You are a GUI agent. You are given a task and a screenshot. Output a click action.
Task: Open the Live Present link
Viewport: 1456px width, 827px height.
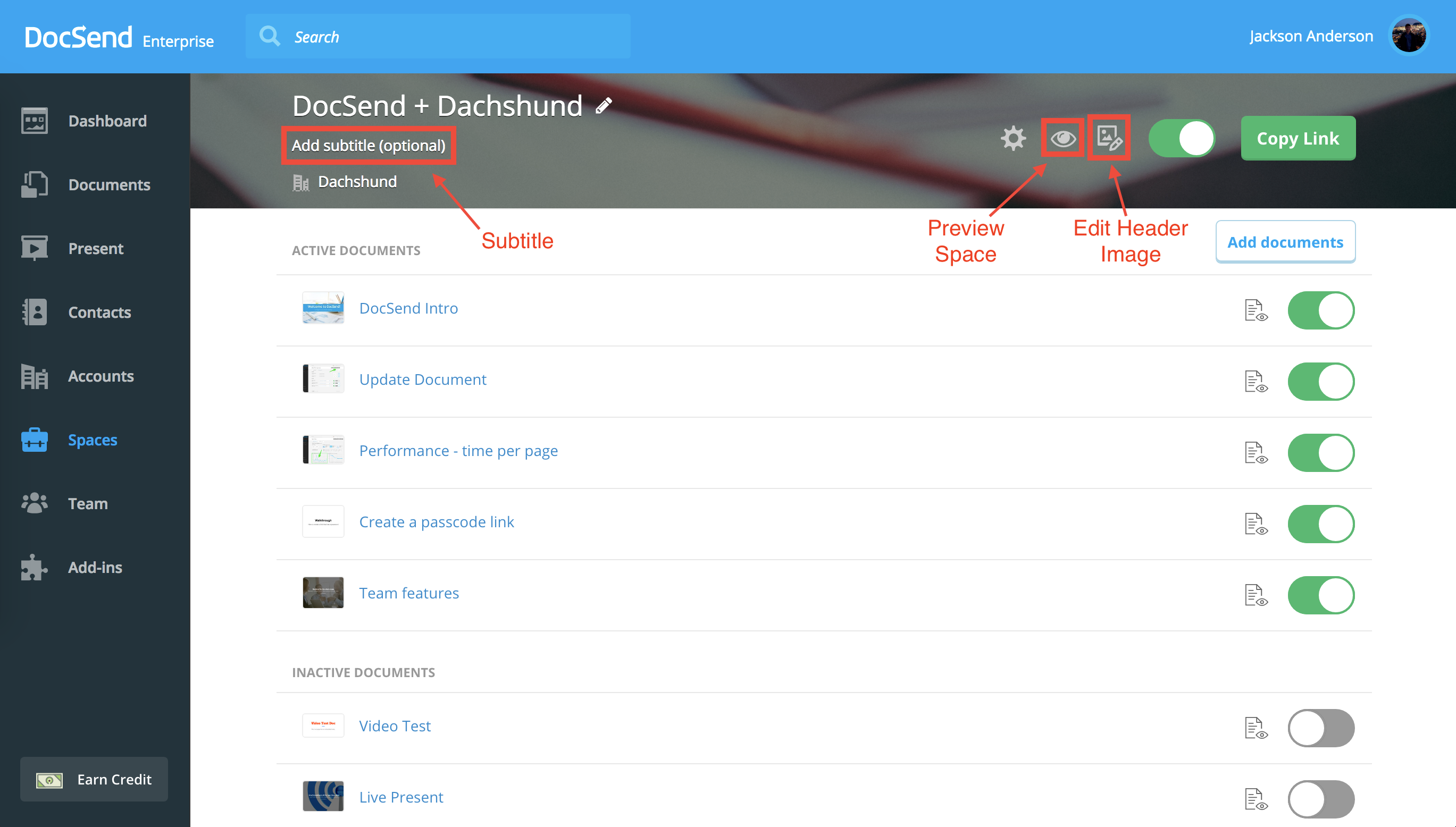(x=400, y=797)
